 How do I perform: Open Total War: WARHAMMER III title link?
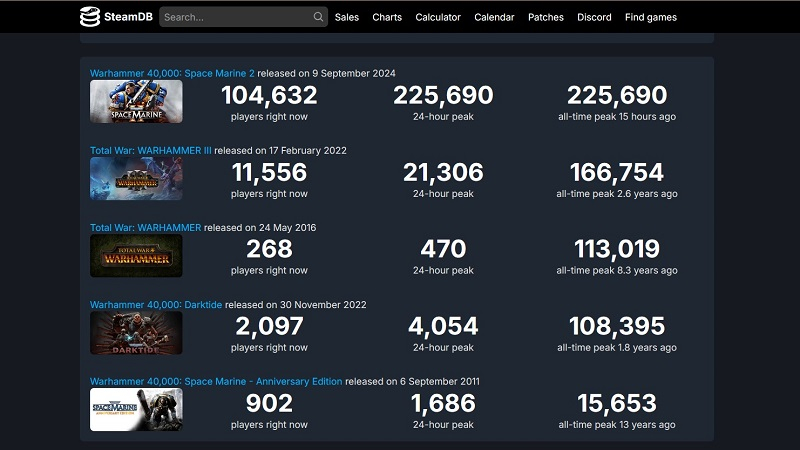150,150
